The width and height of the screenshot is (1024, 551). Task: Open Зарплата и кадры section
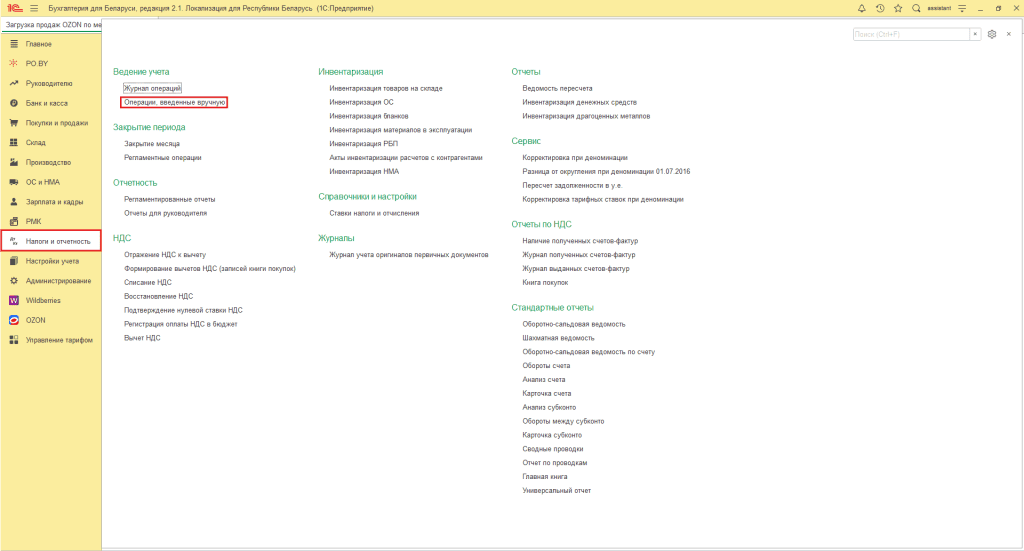(54, 202)
